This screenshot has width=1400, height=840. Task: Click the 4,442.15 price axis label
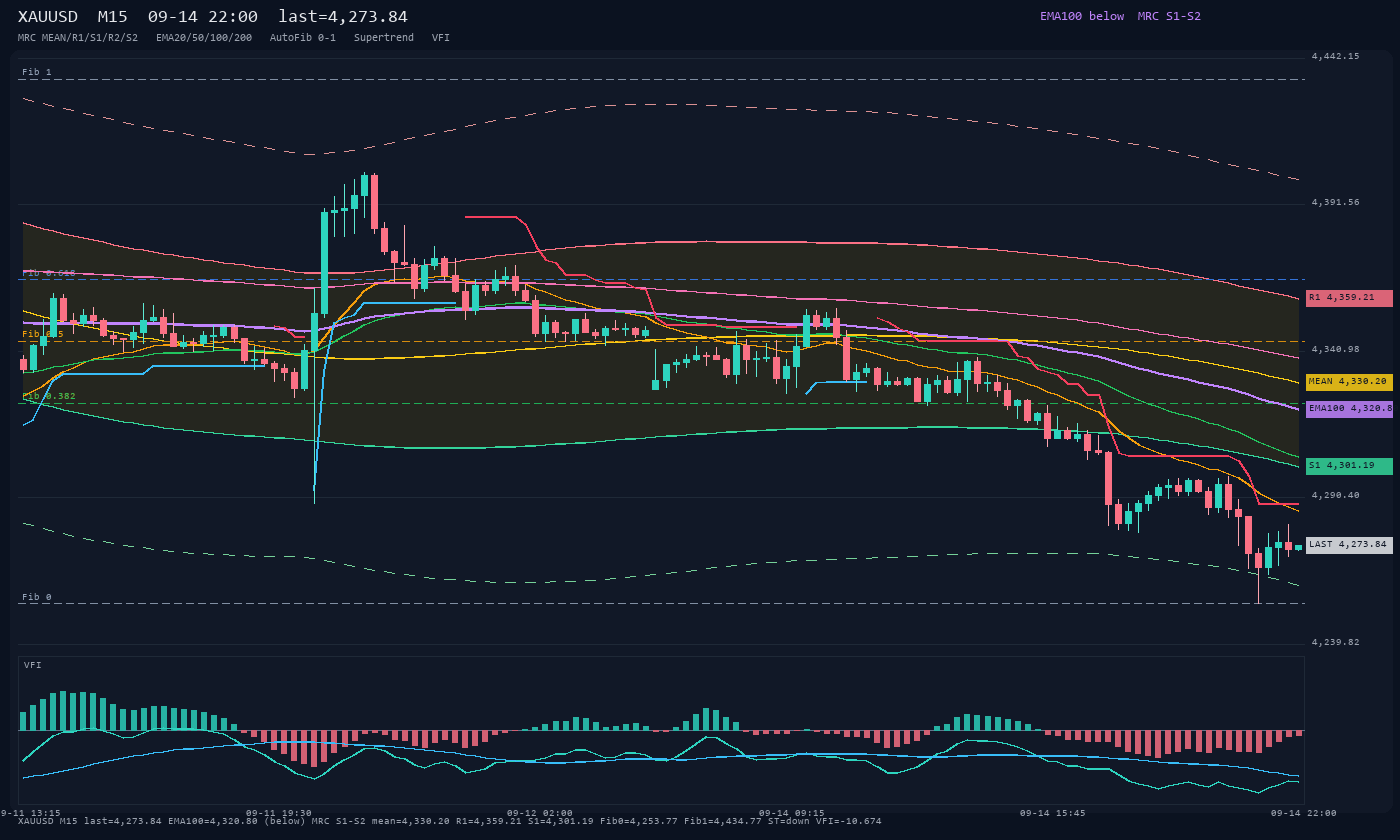pos(1336,56)
